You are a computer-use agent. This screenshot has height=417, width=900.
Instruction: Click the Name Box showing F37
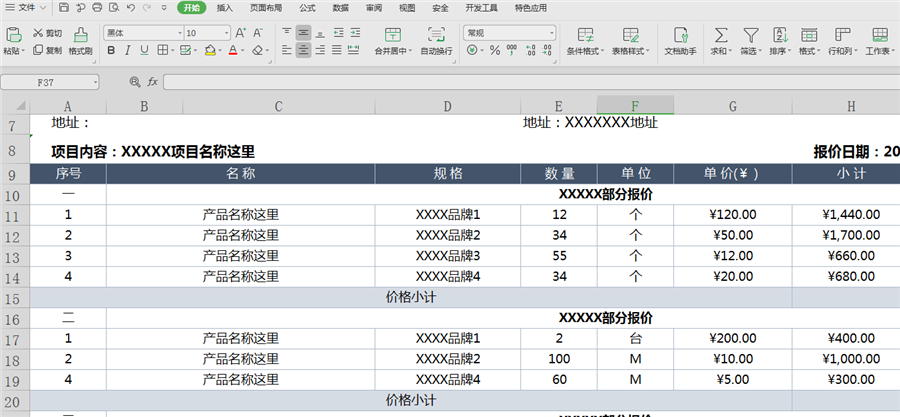tap(49, 83)
